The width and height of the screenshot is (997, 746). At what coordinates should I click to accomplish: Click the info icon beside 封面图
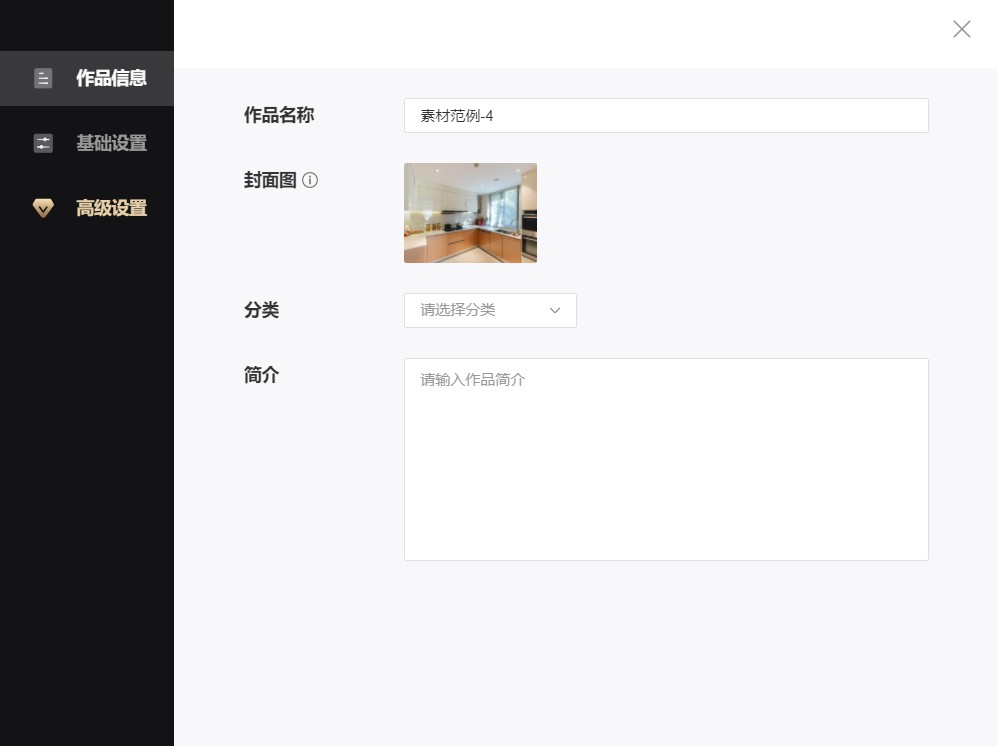310,180
